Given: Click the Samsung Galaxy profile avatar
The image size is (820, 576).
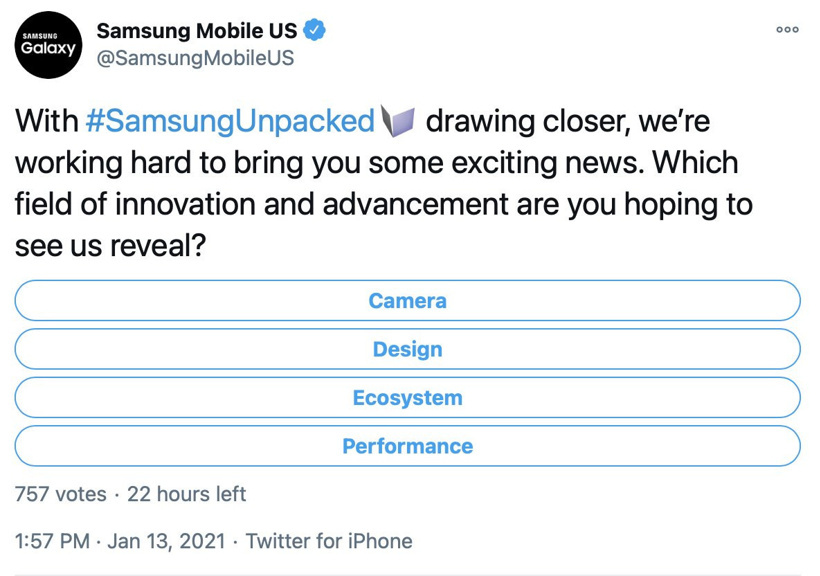Looking at the screenshot, I should (x=48, y=45).
